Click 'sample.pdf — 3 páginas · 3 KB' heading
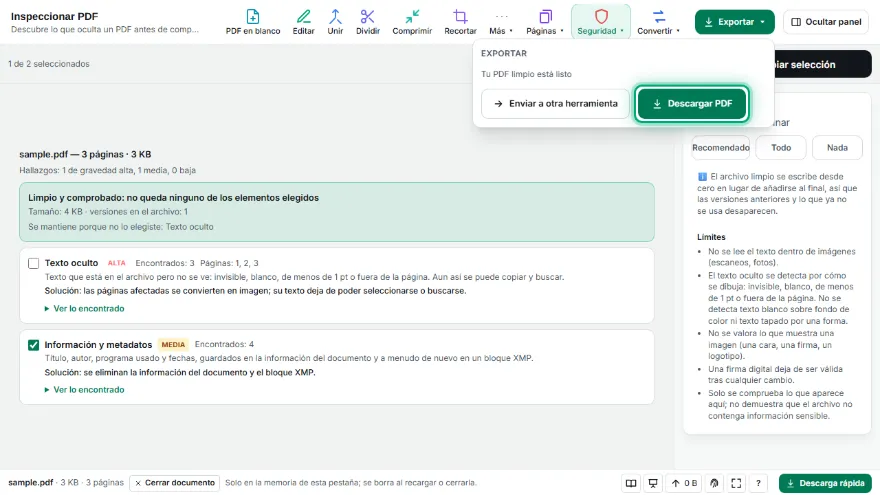The width and height of the screenshot is (880, 495). point(85,154)
